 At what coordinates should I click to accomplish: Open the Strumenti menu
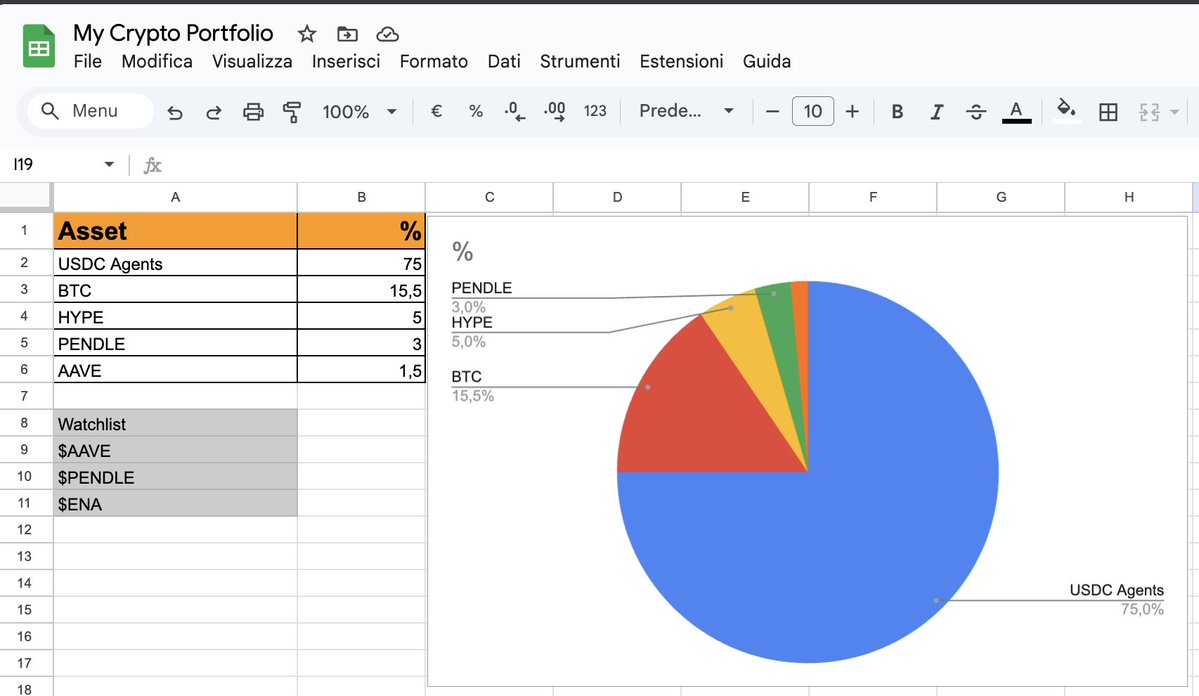tap(580, 61)
